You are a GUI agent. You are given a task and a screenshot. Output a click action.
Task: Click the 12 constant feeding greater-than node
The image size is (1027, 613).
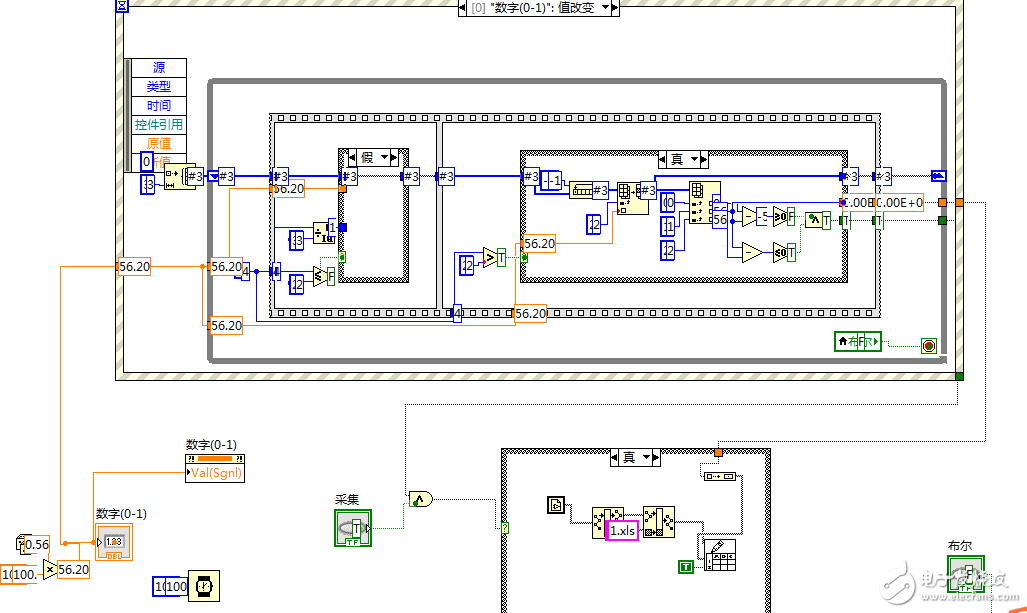click(x=466, y=265)
